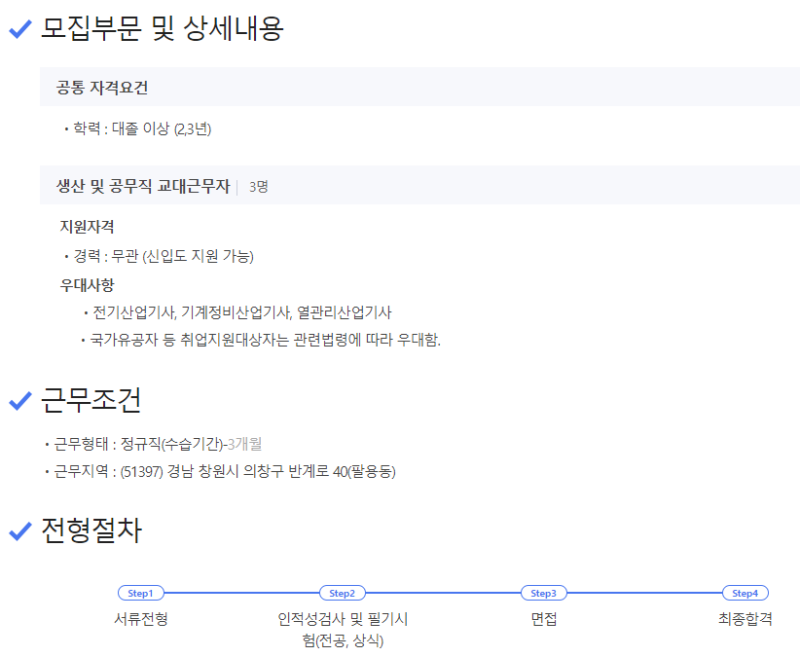Click the progress line between Step1 and Step2
The height and width of the screenshot is (657, 800).
click(242, 593)
